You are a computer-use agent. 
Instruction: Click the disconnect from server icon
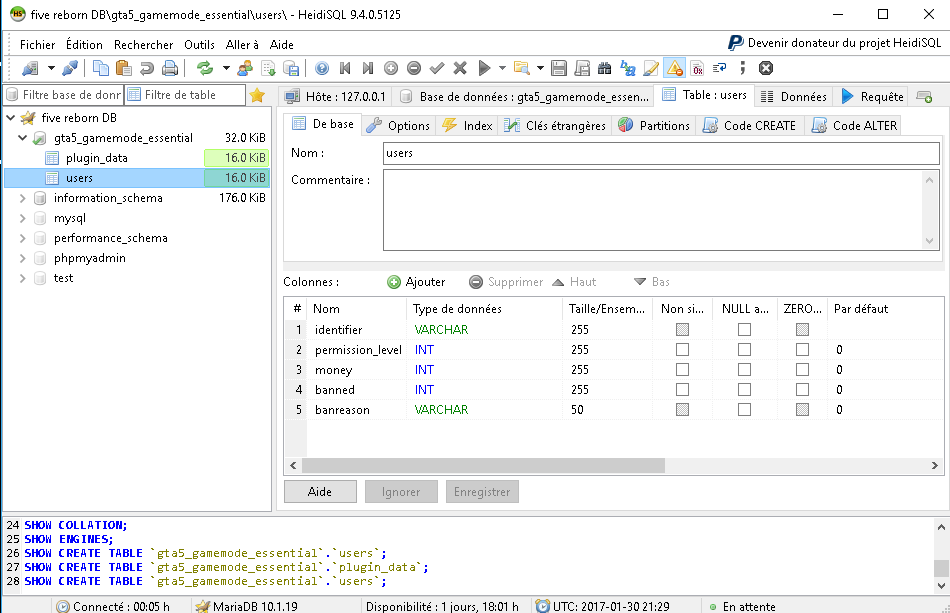coord(70,68)
